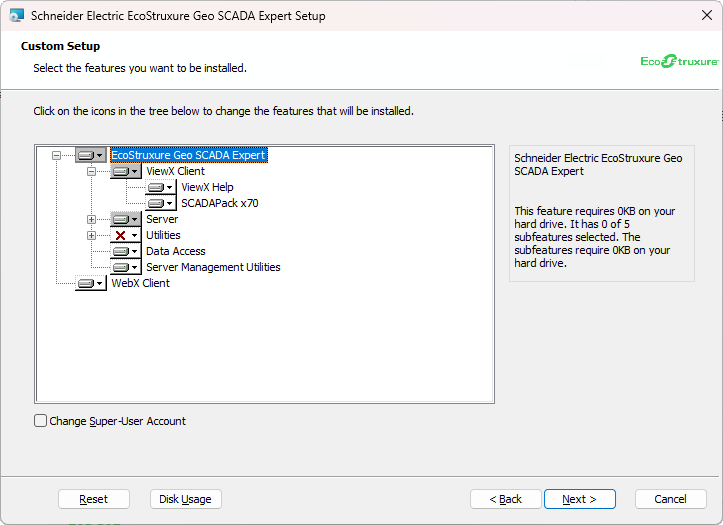Open the Data Access feature icon
The width and height of the screenshot is (723, 525).
click(x=125, y=251)
